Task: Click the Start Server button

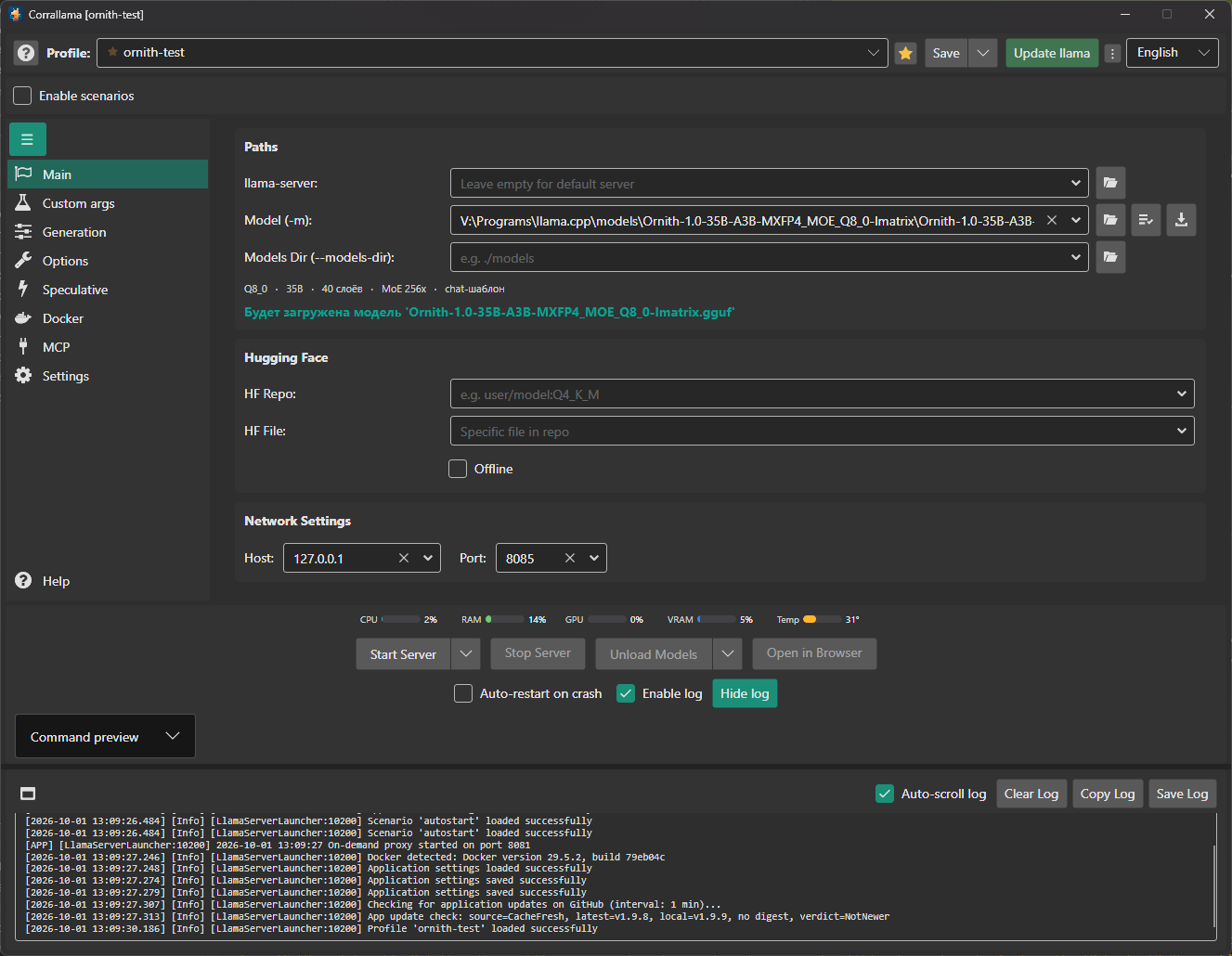Action: coord(403,653)
